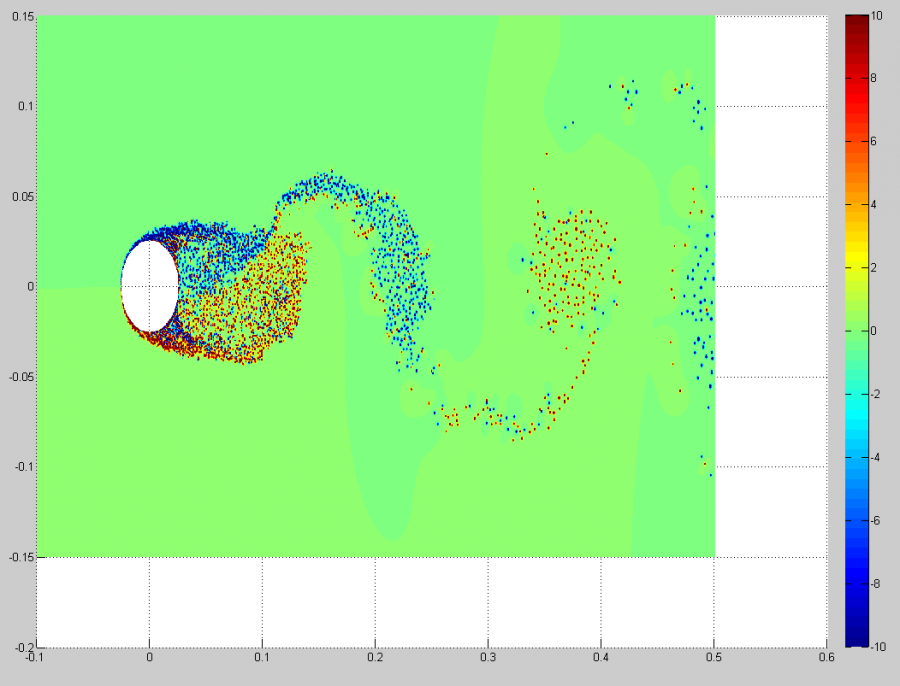Click the colorbar tick label -6
The image size is (900, 686).
875,520
